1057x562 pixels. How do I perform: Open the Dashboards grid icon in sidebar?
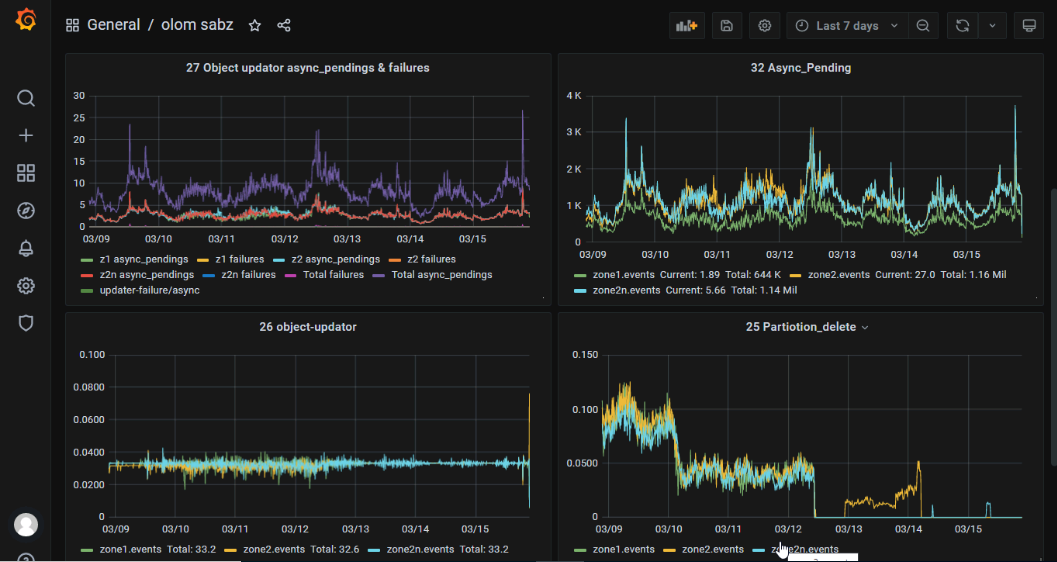(x=26, y=173)
